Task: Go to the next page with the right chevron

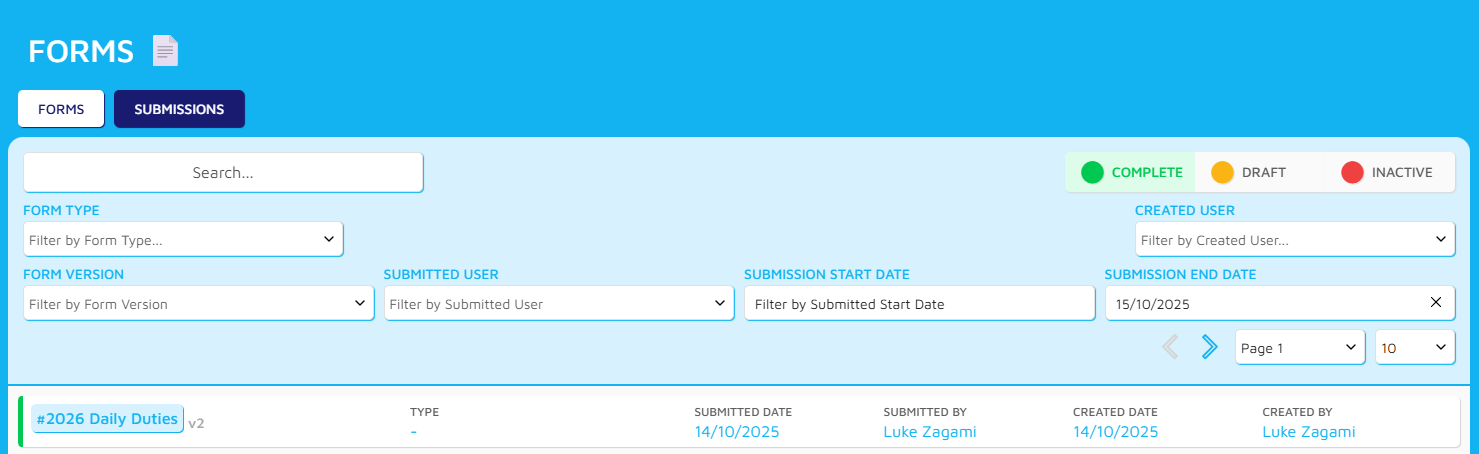Action: [1209, 347]
